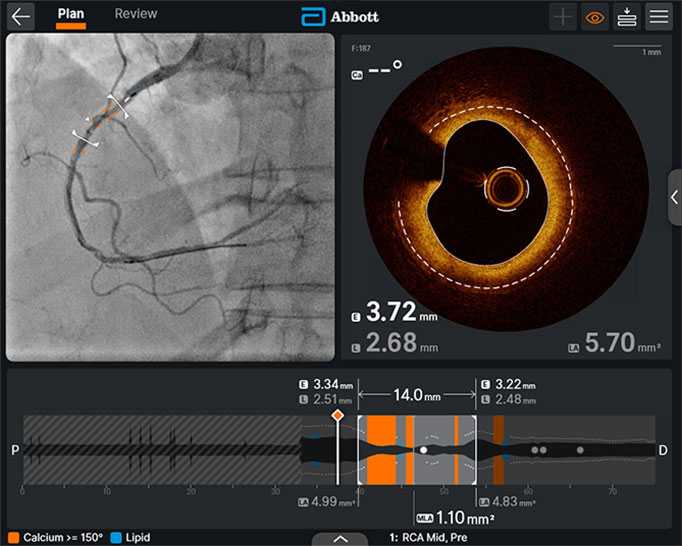Switch to the Plan tab
Image resolution: width=682 pixels, height=546 pixels.
tap(70, 14)
